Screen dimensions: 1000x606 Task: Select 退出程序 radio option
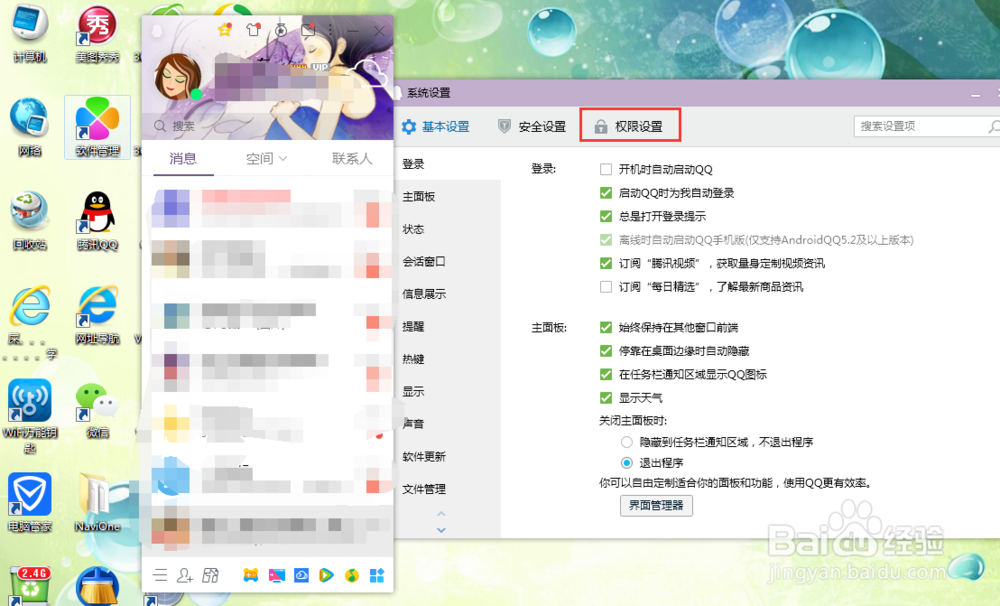[x=626, y=463]
